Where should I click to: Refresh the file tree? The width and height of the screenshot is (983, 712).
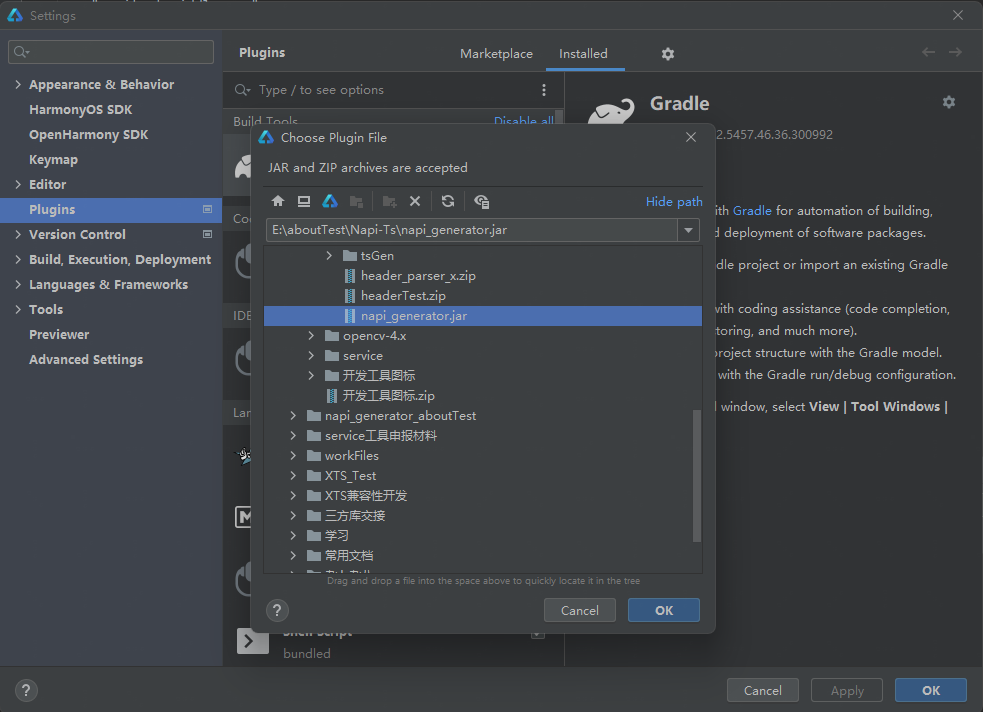click(x=448, y=201)
